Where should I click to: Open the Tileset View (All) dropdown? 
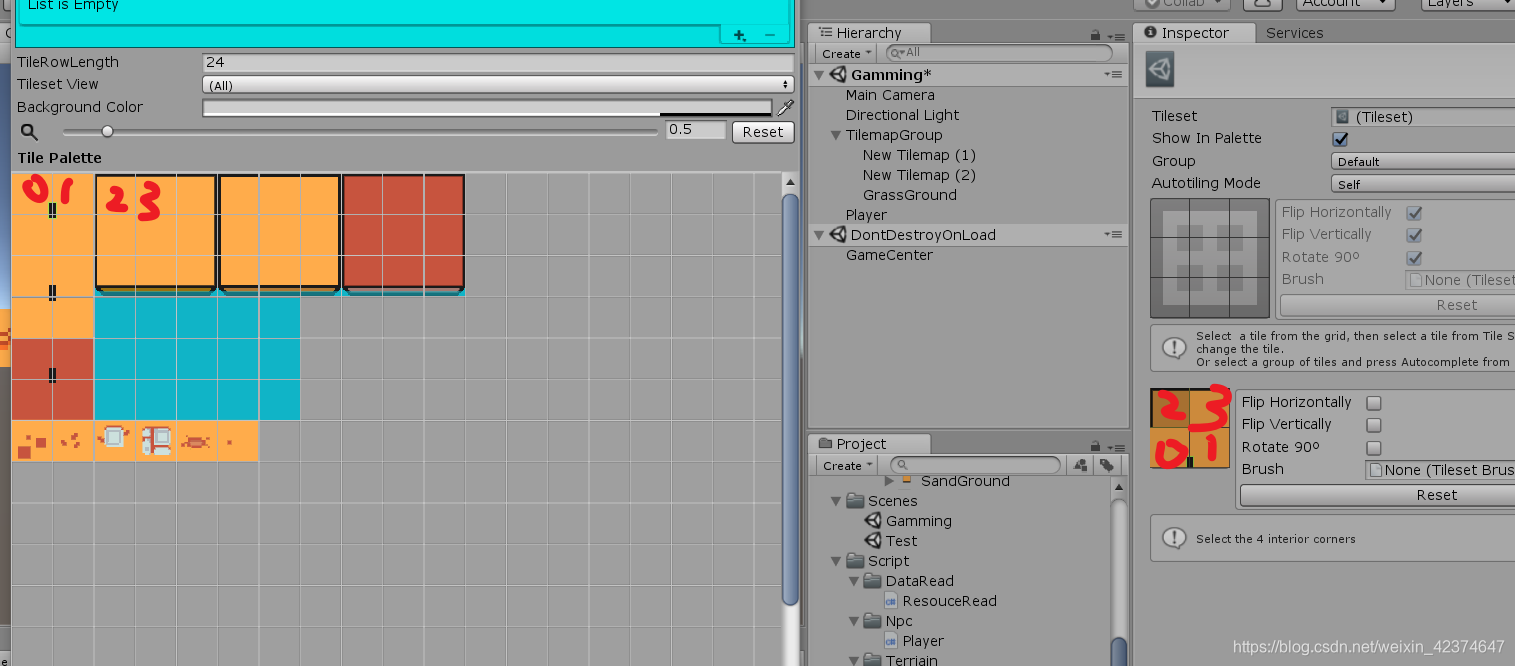(497, 85)
